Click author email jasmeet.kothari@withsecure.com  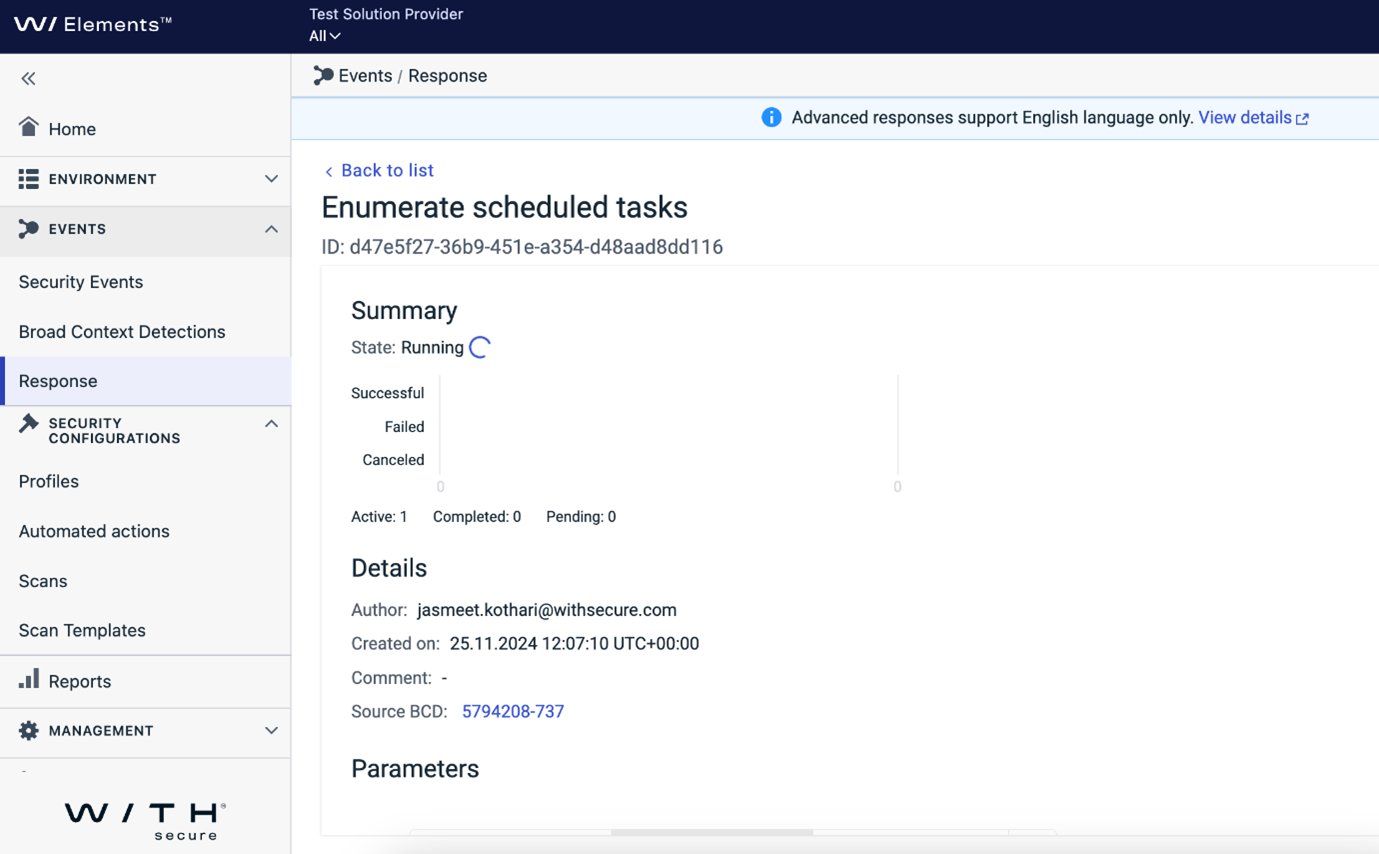pos(547,610)
